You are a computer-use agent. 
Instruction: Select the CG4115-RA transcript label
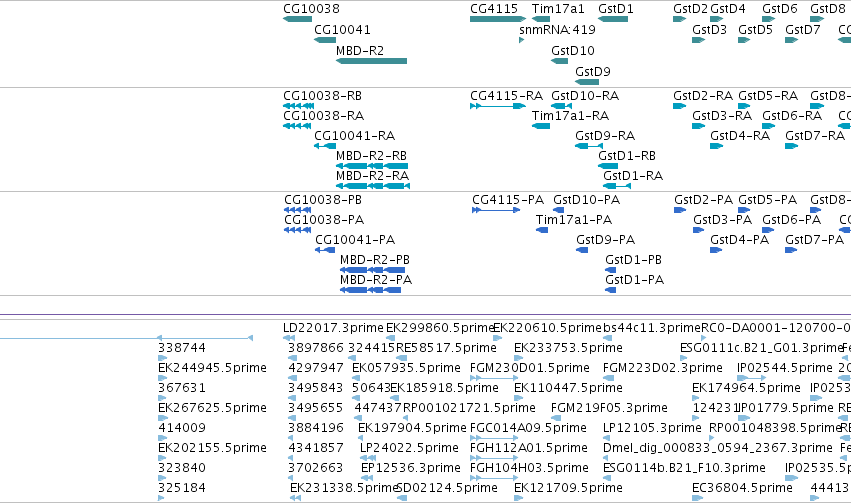pyautogui.click(x=506, y=96)
